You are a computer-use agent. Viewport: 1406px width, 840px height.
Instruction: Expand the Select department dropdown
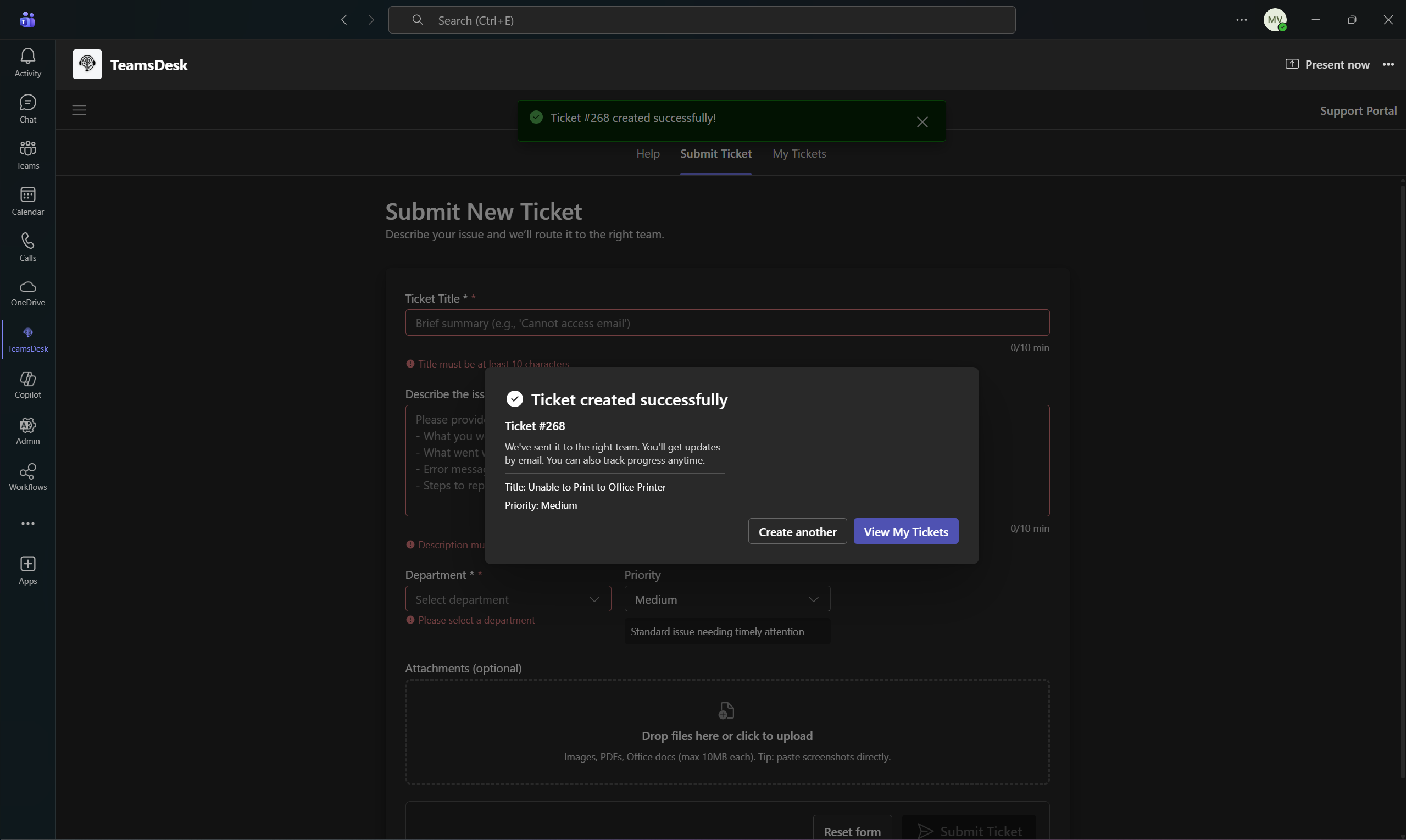(x=507, y=598)
